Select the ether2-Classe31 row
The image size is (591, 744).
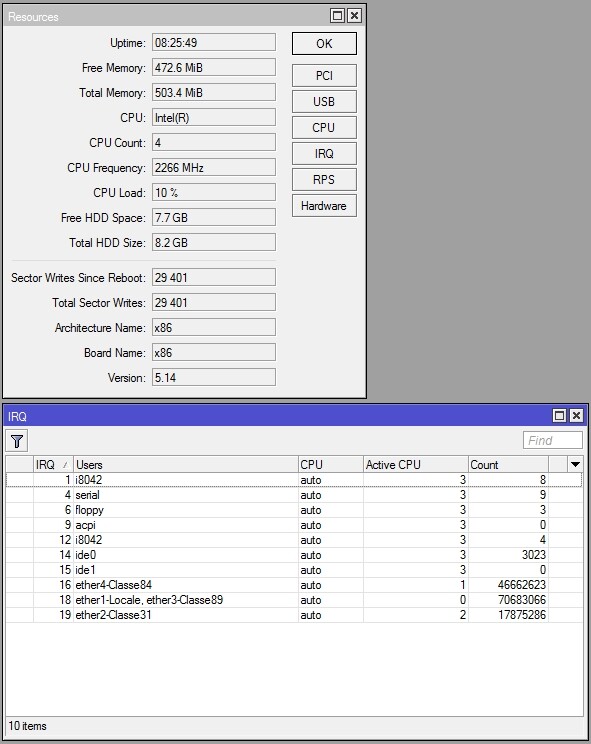[294, 615]
